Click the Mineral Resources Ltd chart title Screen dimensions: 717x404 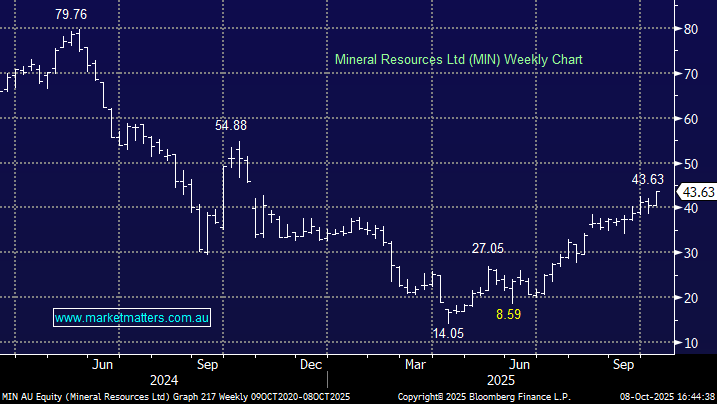pos(457,60)
